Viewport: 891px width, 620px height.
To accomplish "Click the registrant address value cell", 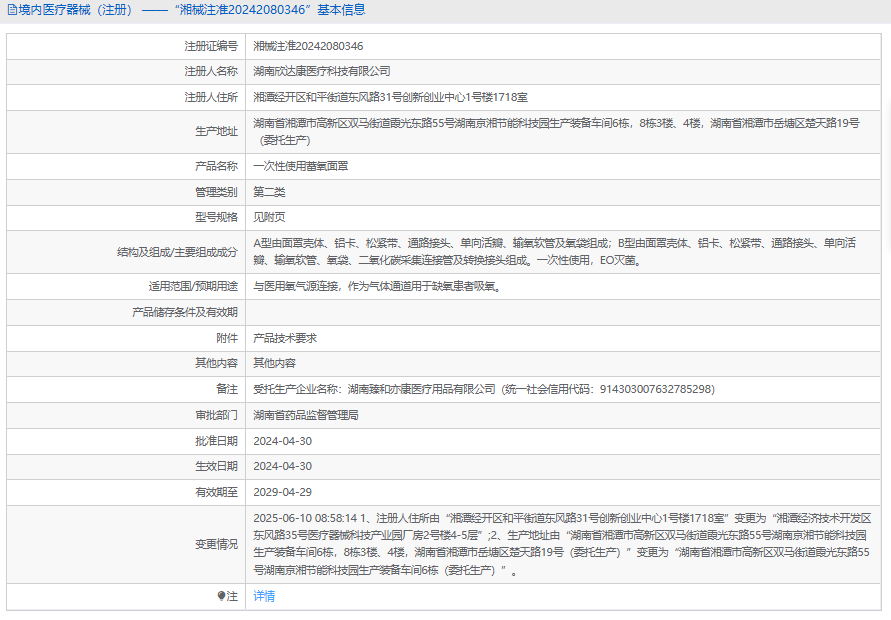I will tap(390, 97).
